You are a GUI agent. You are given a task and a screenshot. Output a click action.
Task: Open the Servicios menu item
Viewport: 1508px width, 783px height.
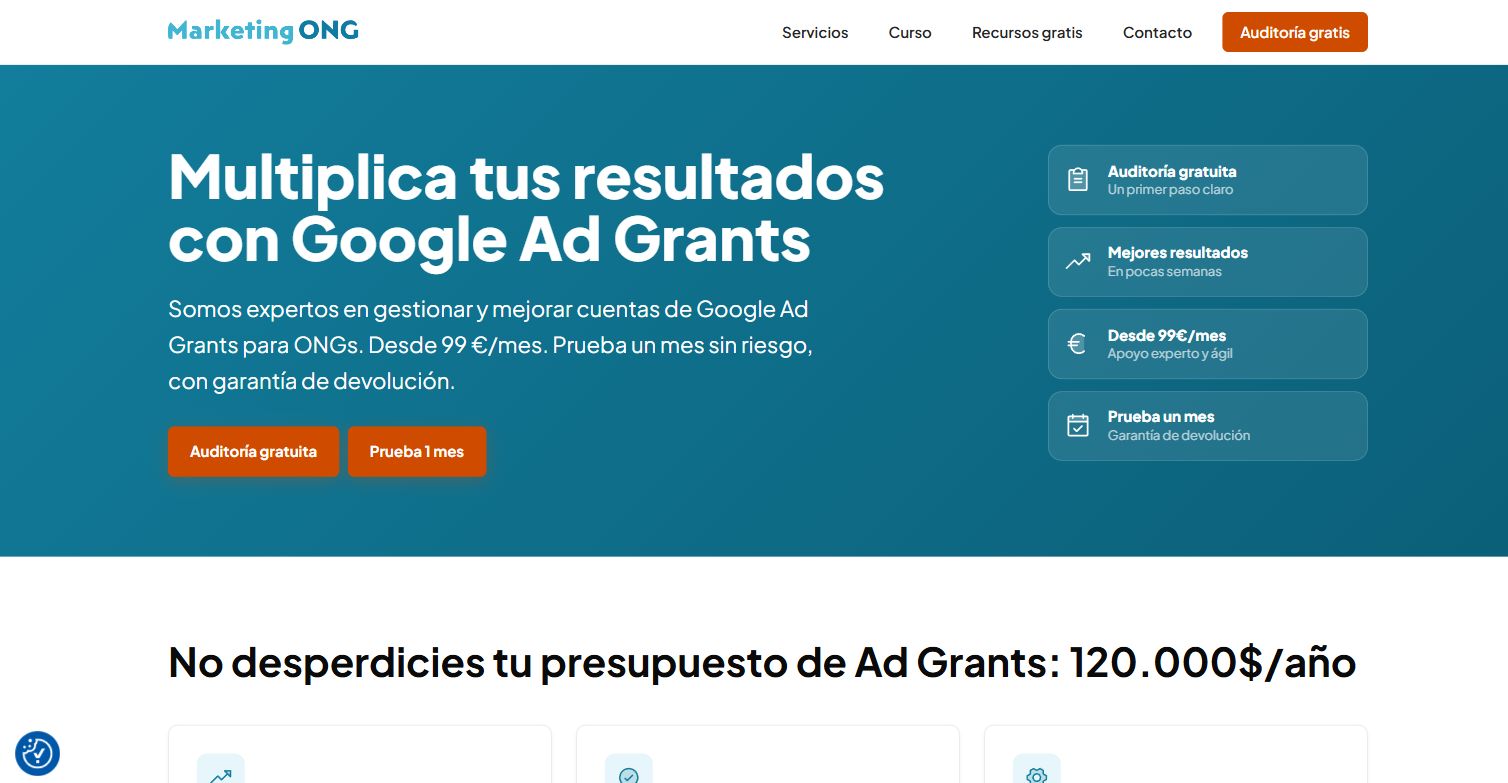point(815,33)
